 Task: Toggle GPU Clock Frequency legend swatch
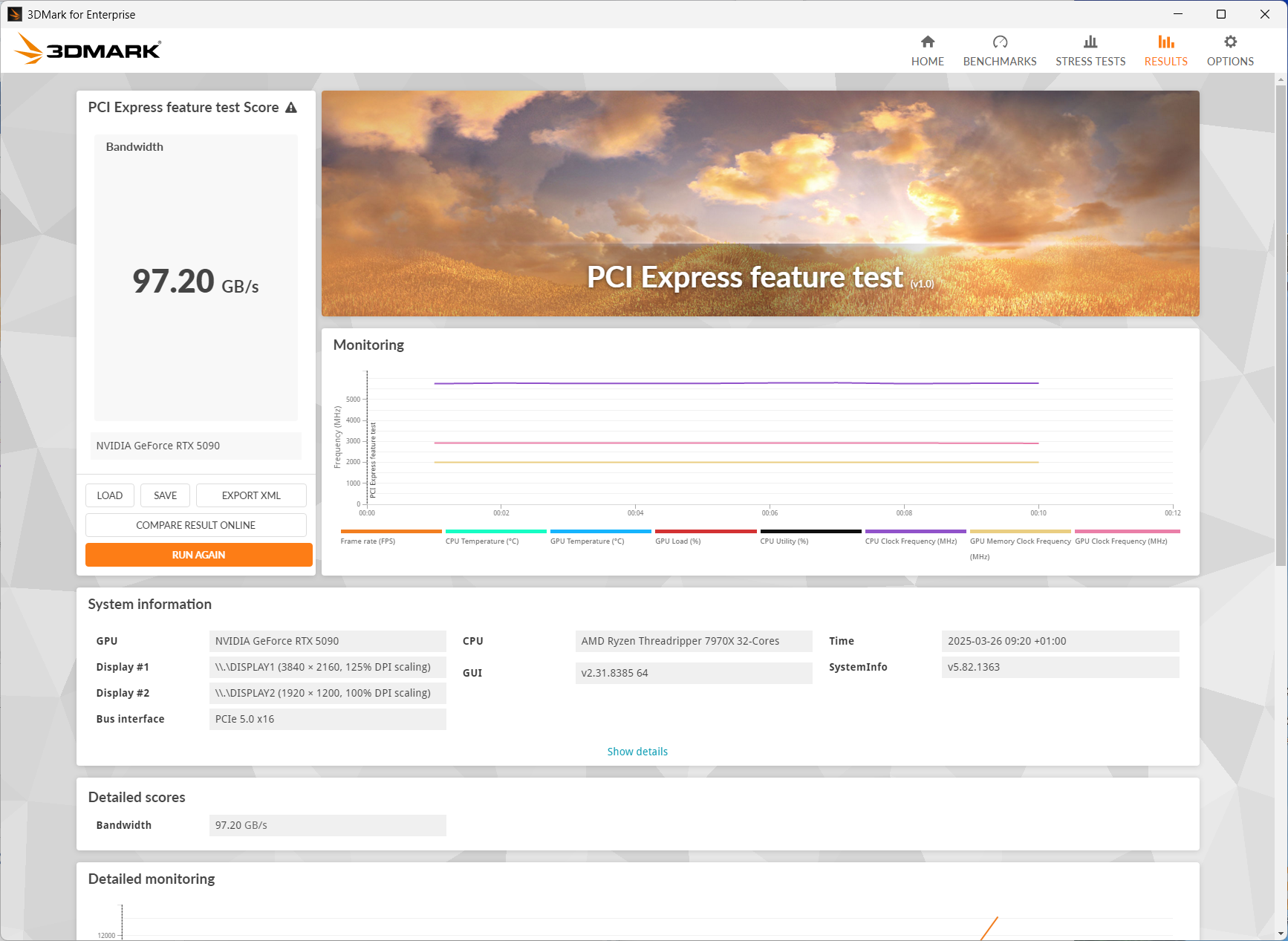tap(1128, 532)
